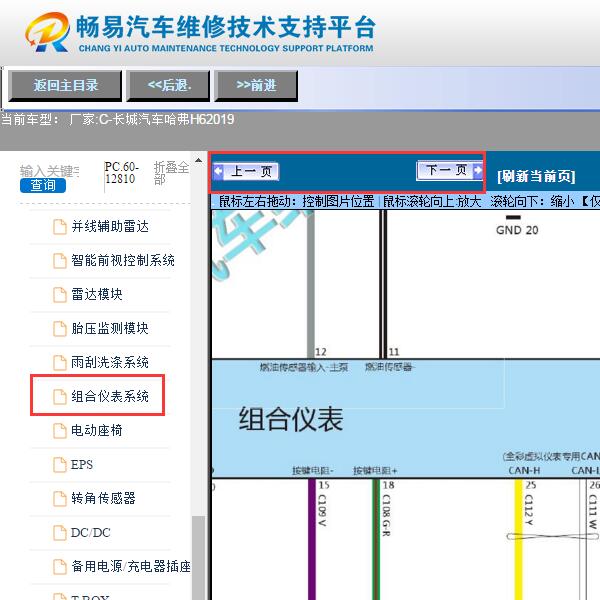Select the EPS item in the list

click(82, 465)
